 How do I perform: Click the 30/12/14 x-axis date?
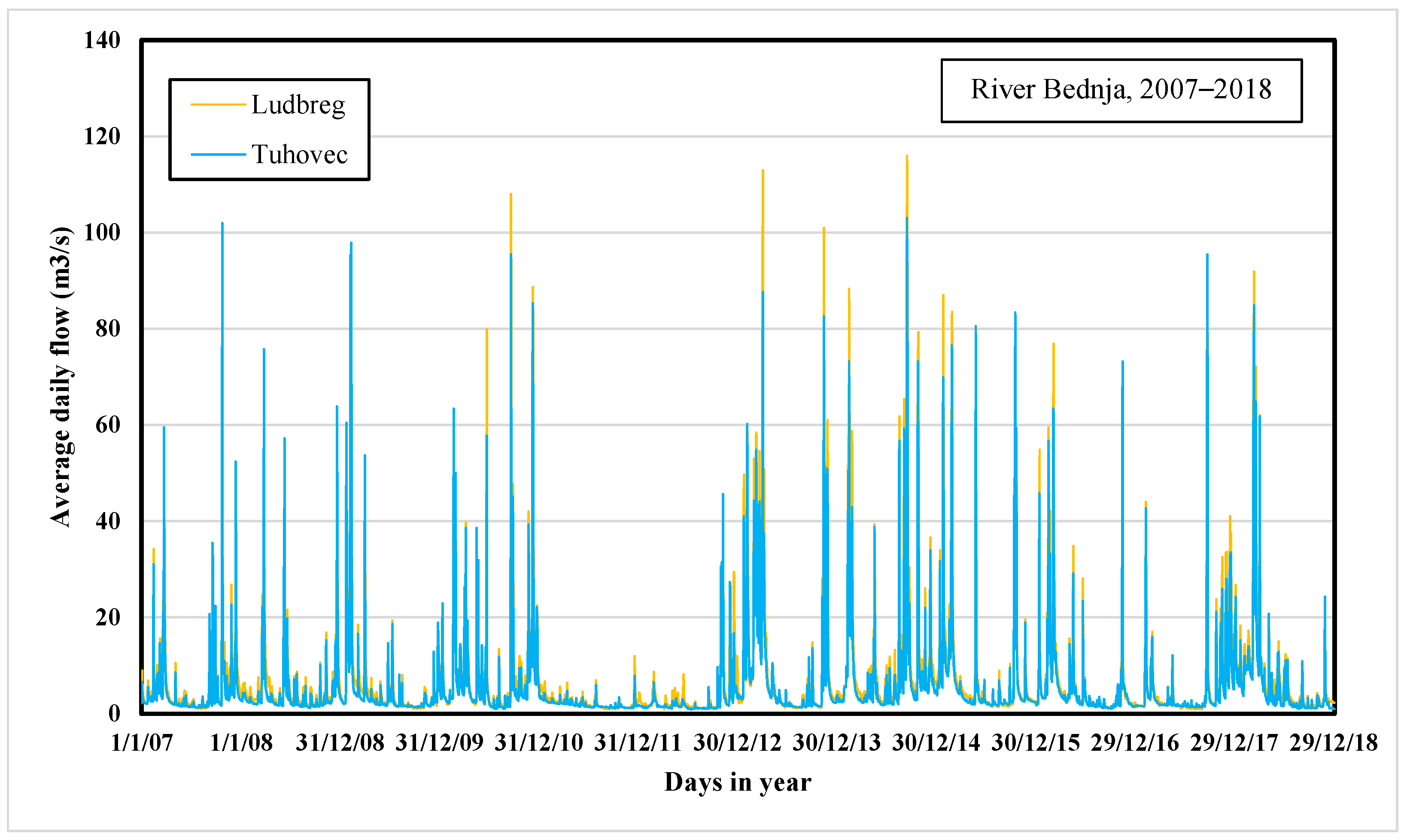[x=936, y=743]
